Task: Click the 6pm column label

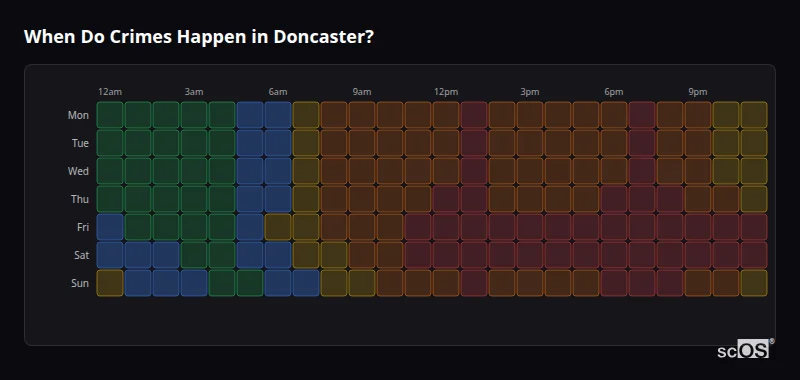Action: click(614, 92)
